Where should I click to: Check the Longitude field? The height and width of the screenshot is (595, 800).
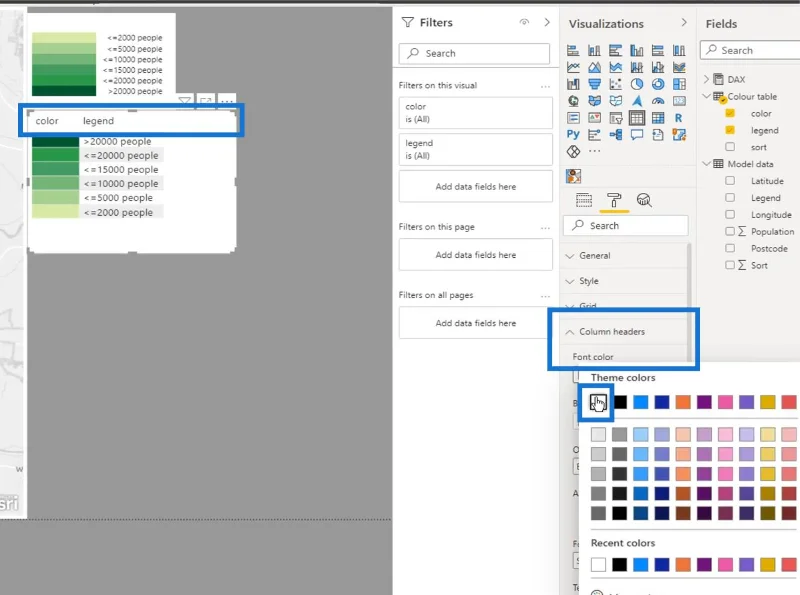(730, 214)
